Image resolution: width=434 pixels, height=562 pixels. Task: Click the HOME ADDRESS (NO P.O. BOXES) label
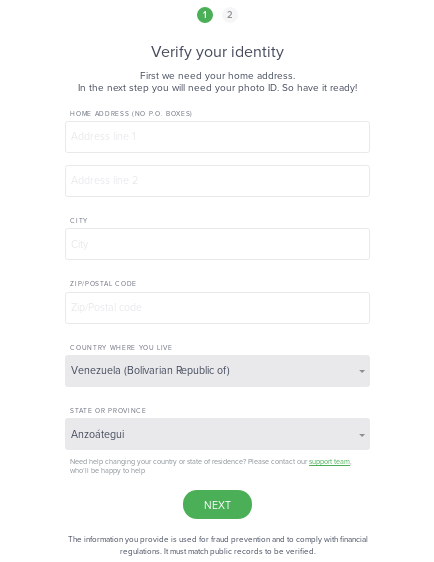pyautogui.click(x=130, y=114)
